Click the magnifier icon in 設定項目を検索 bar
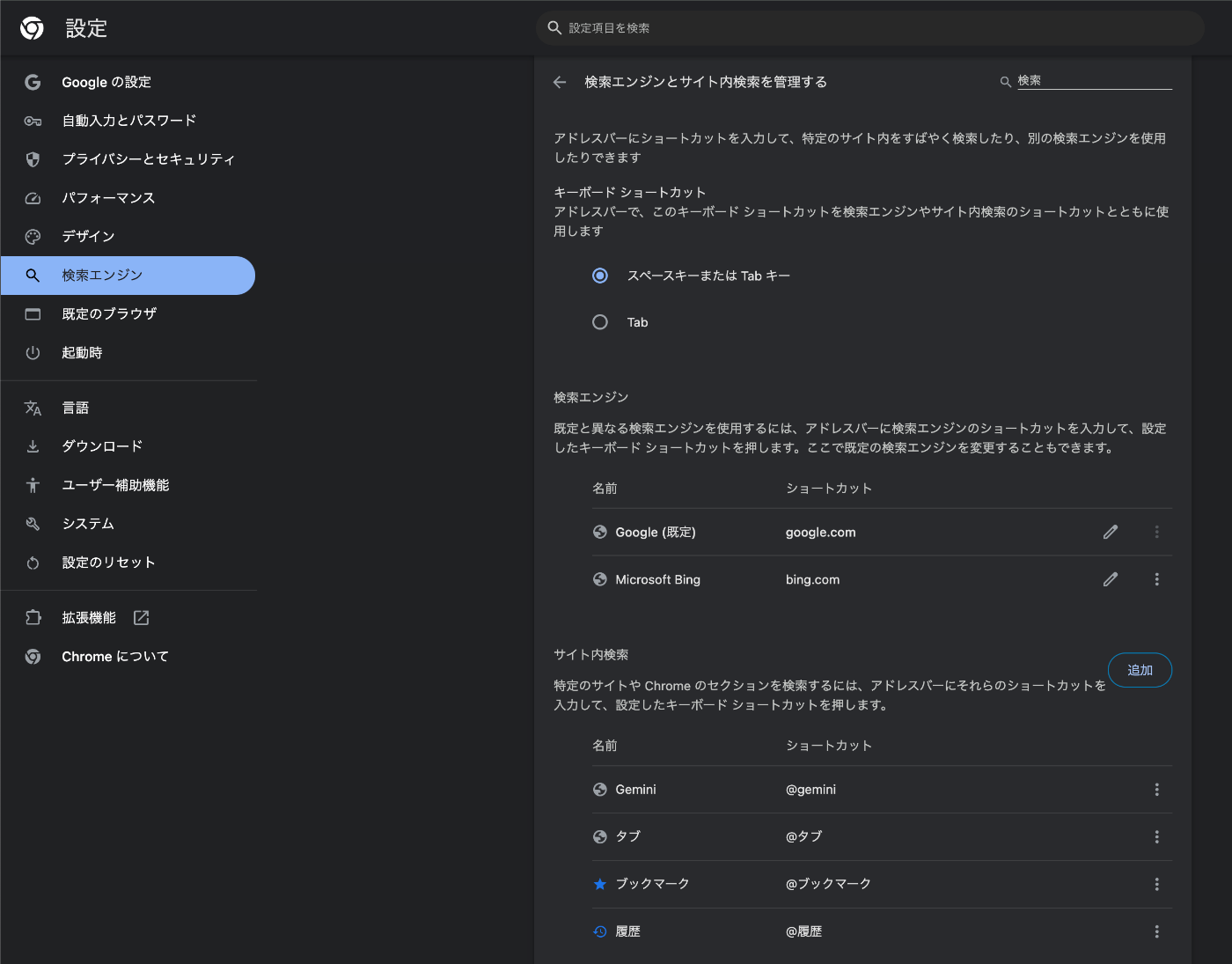1232x964 pixels. (x=554, y=28)
